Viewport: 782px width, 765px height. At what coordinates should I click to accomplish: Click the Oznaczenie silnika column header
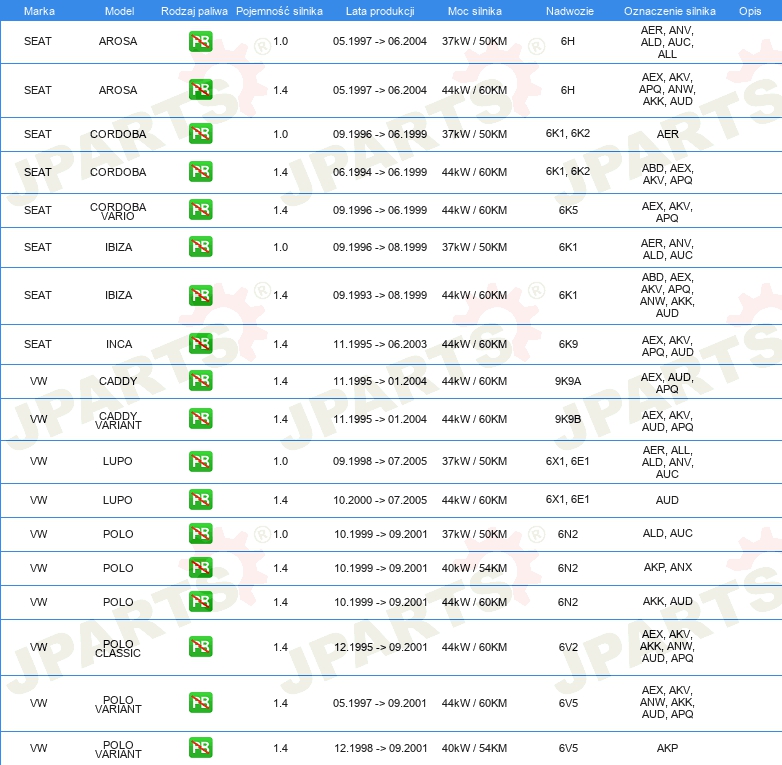click(669, 11)
